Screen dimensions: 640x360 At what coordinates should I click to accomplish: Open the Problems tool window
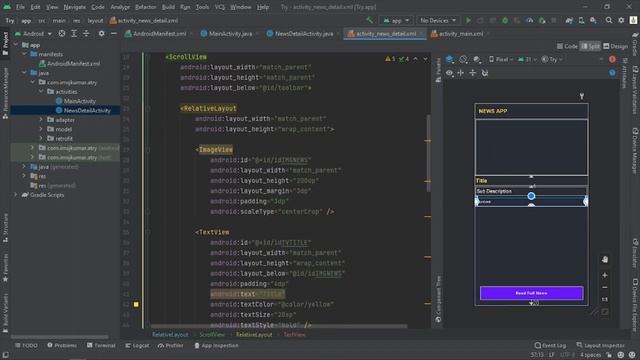[62, 345]
